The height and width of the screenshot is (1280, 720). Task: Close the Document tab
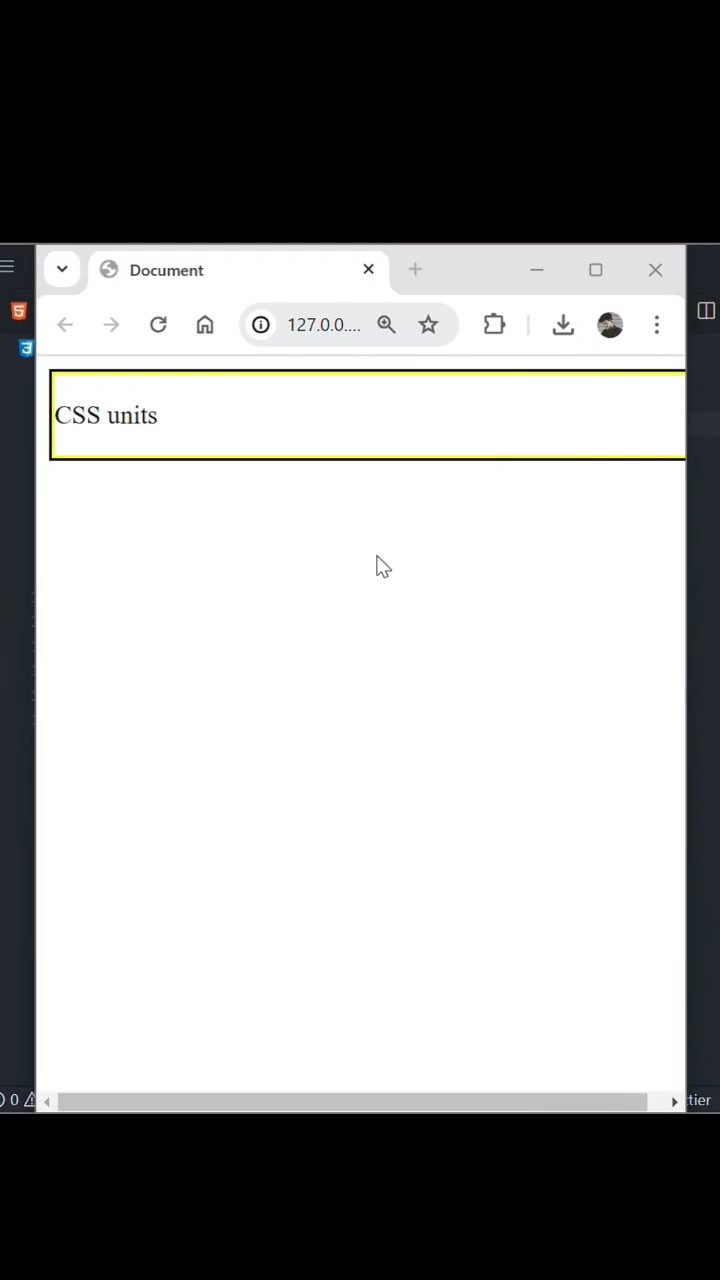368,269
